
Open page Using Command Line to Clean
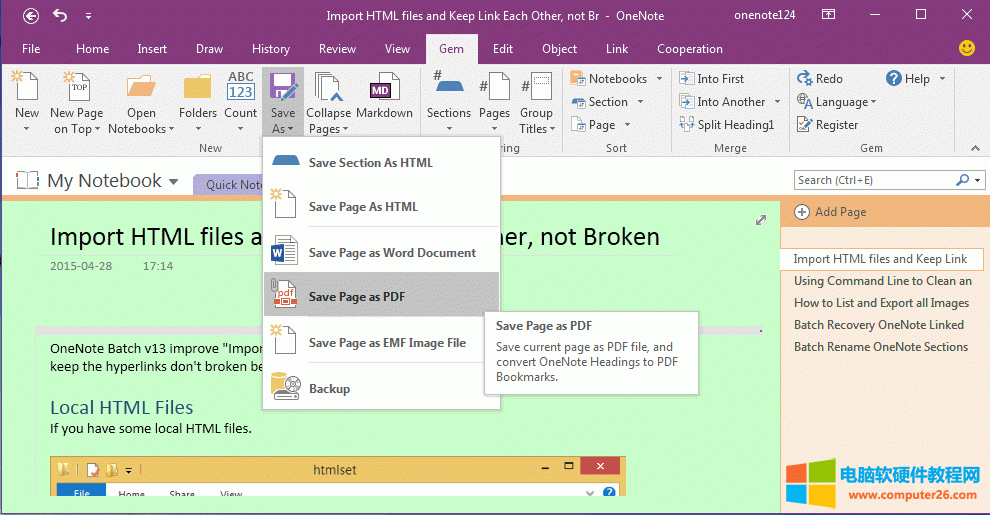point(883,281)
